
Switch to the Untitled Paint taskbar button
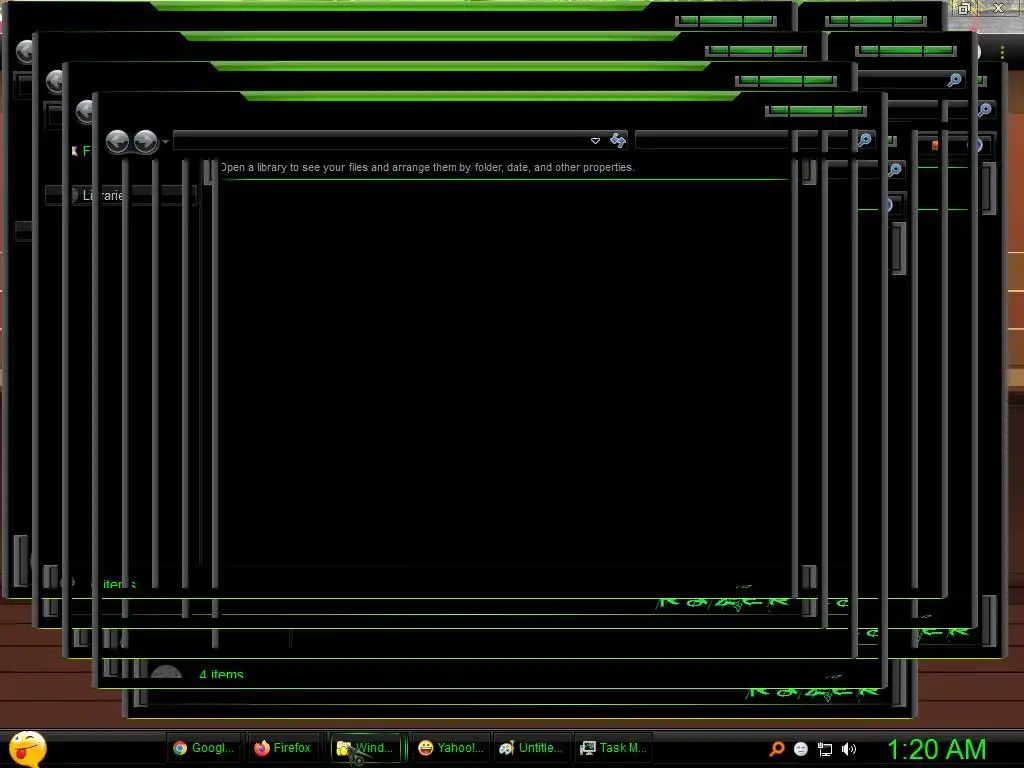[531, 748]
